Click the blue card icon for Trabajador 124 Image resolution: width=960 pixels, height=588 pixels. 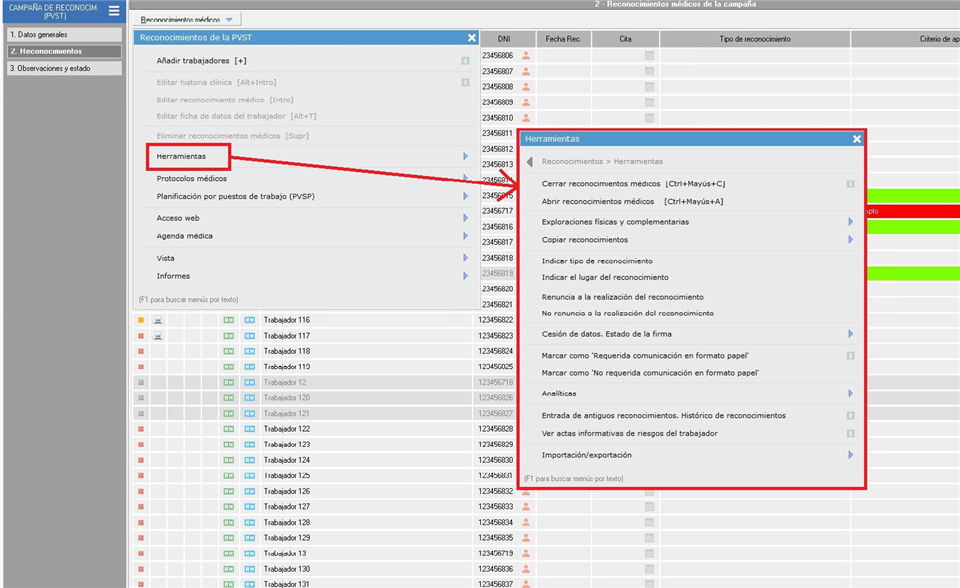(249, 460)
